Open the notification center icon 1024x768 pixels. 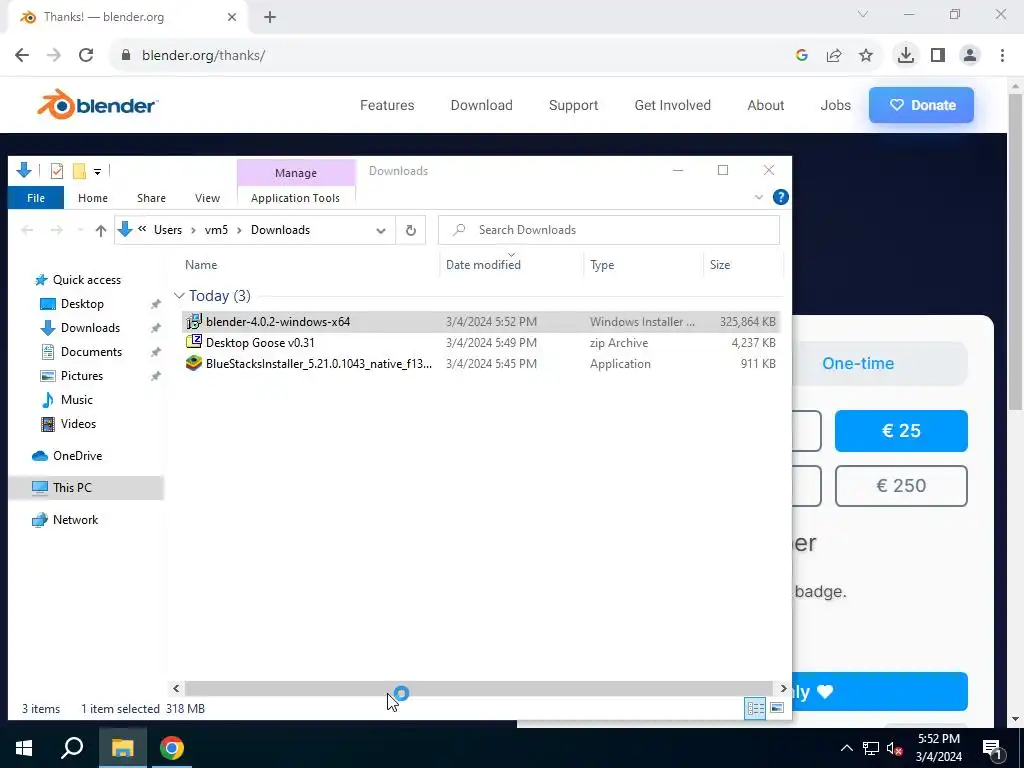click(x=992, y=748)
